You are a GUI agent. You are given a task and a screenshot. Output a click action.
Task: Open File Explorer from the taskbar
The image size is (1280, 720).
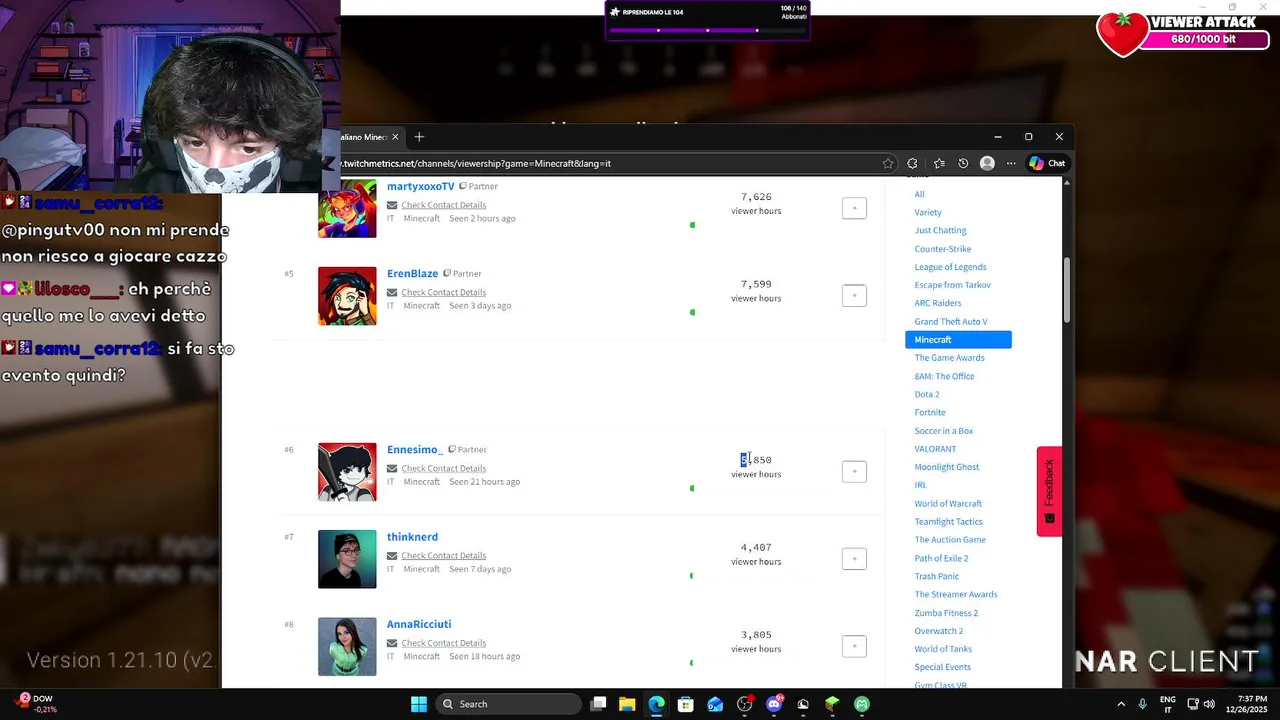coord(627,704)
